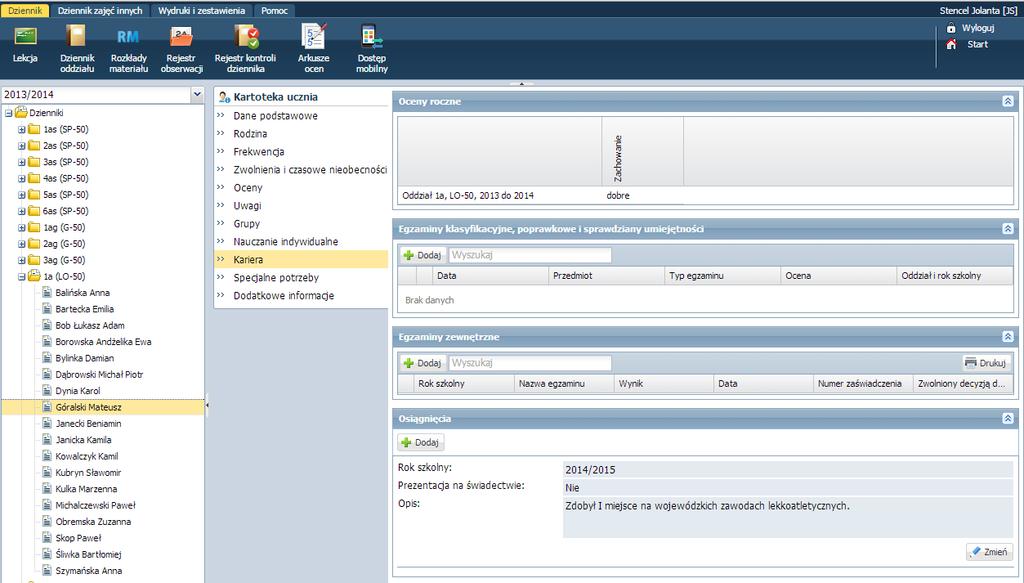Screen dimensions: 1024x583
Task: Open Arkusze ocen icon
Action: [x=313, y=37]
